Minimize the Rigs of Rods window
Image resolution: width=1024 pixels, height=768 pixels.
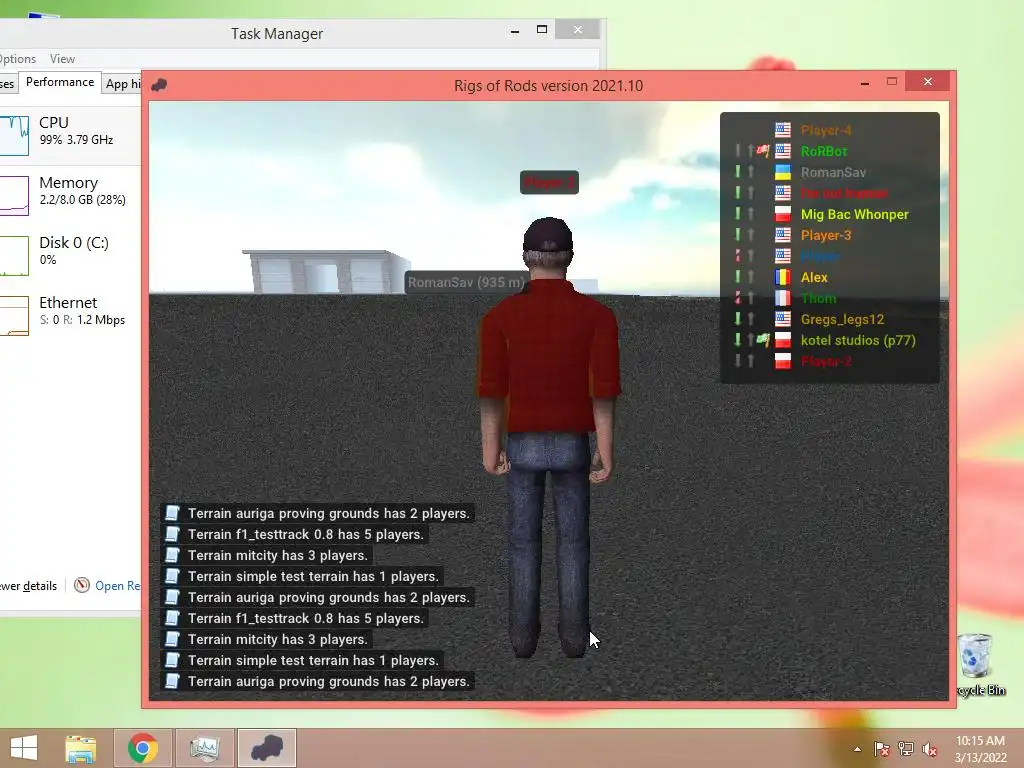pos(865,83)
